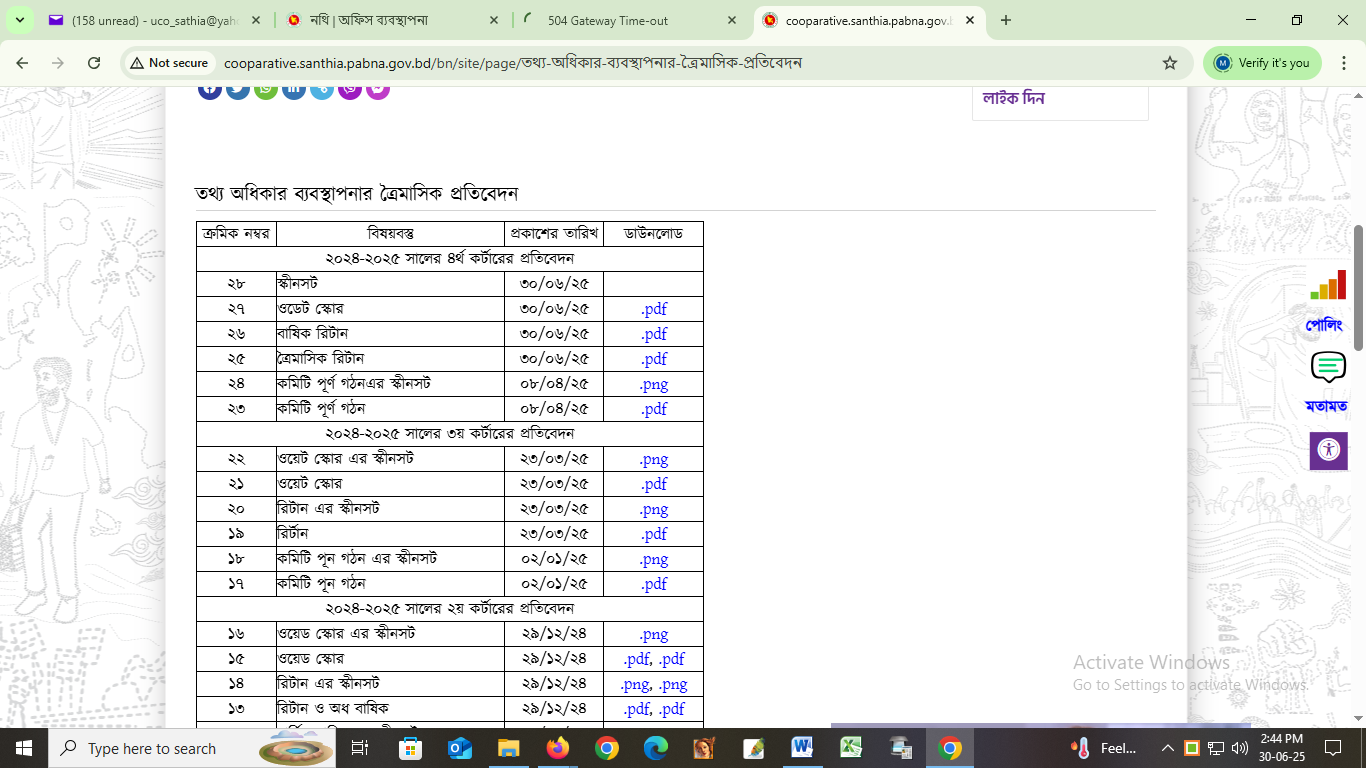
Task: Open new tab with plus button
Action: point(1006,20)
